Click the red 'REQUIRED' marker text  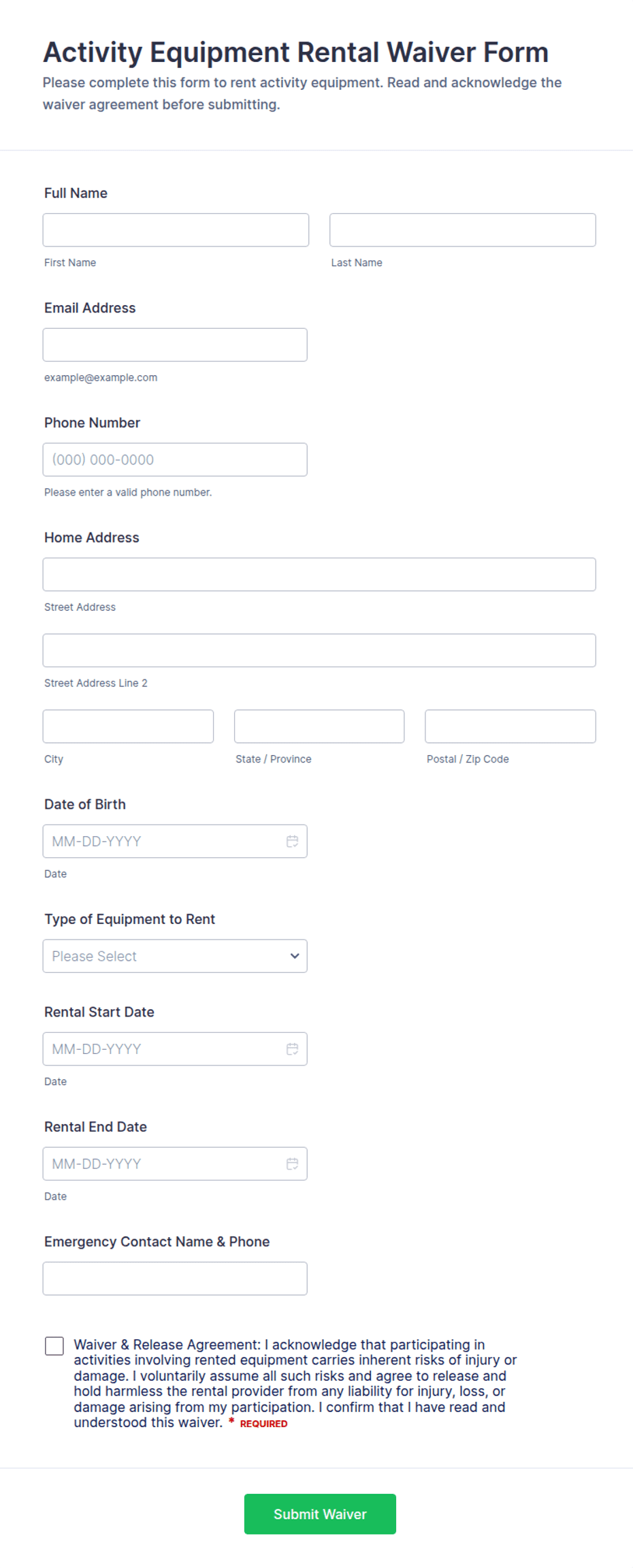coord(263,1424)
